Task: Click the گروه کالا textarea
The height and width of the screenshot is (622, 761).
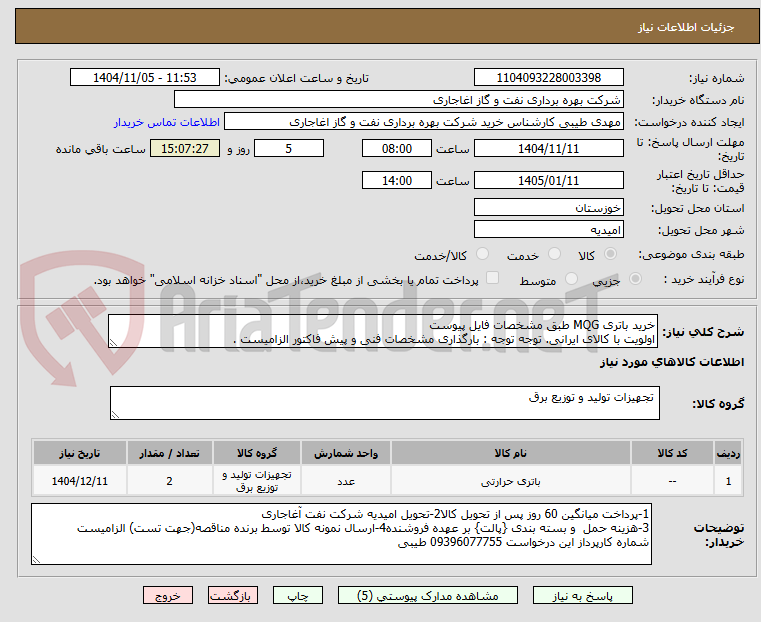Action: (385, 403)
